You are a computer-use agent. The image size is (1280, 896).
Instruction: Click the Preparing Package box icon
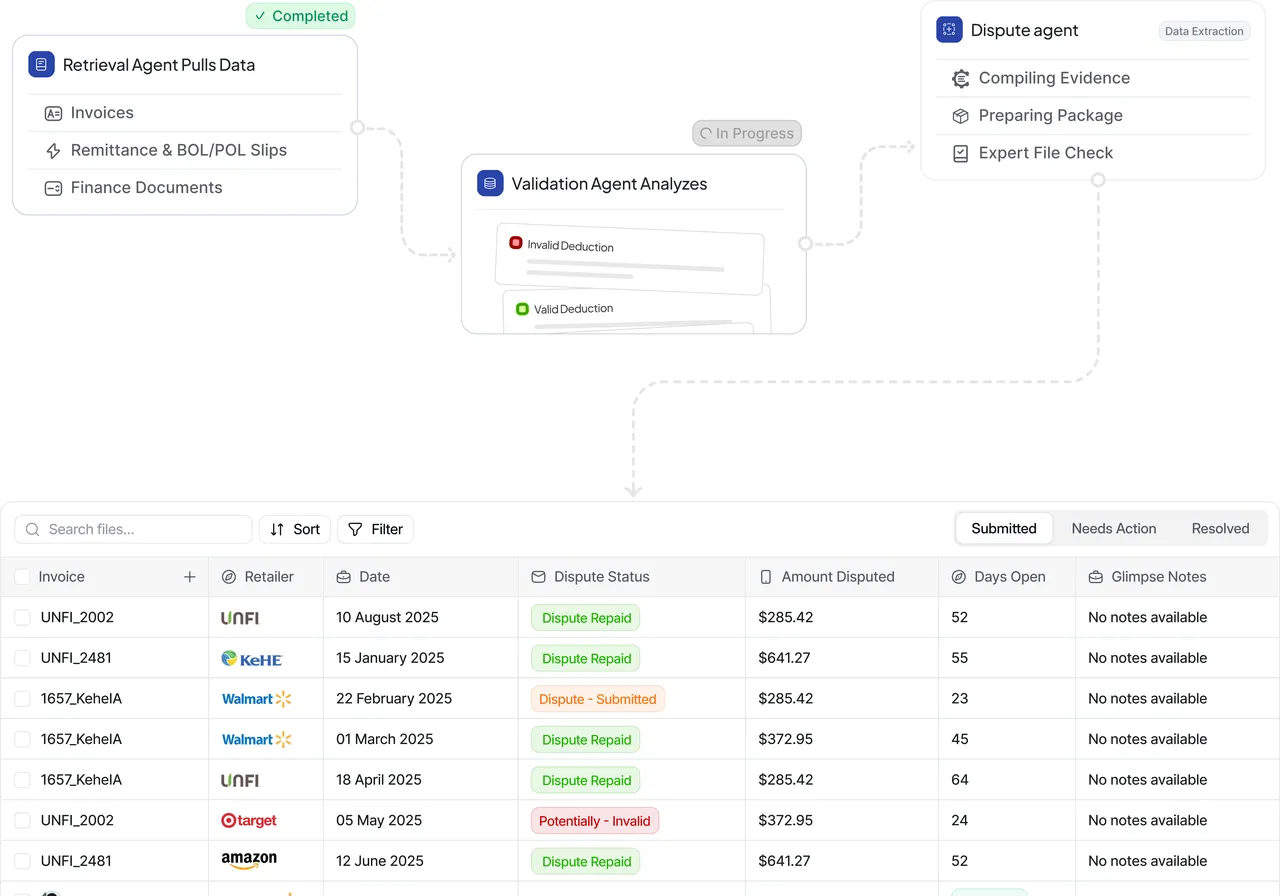961,116
